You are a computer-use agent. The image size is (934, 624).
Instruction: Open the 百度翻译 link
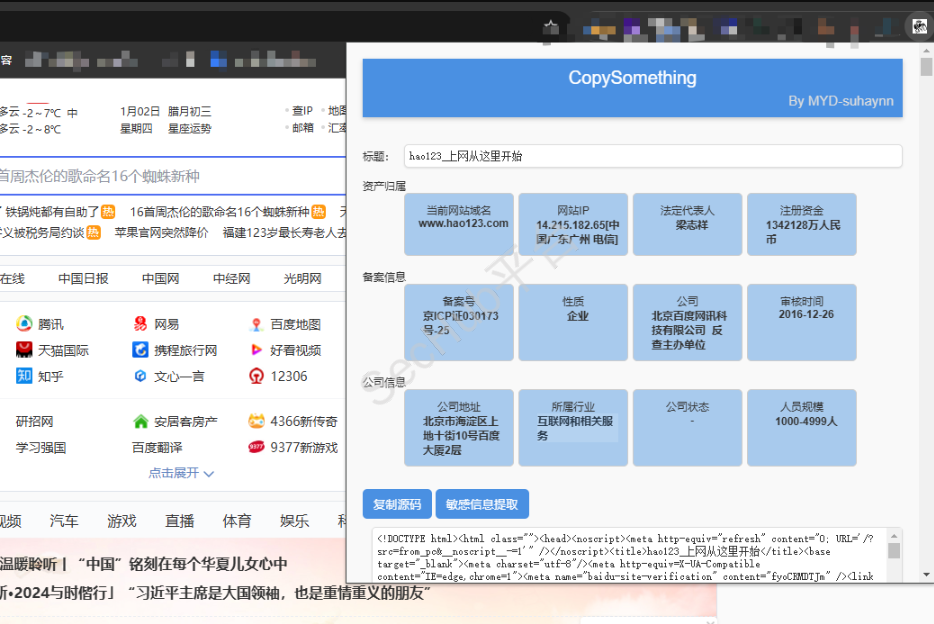[x=157, y=447]
